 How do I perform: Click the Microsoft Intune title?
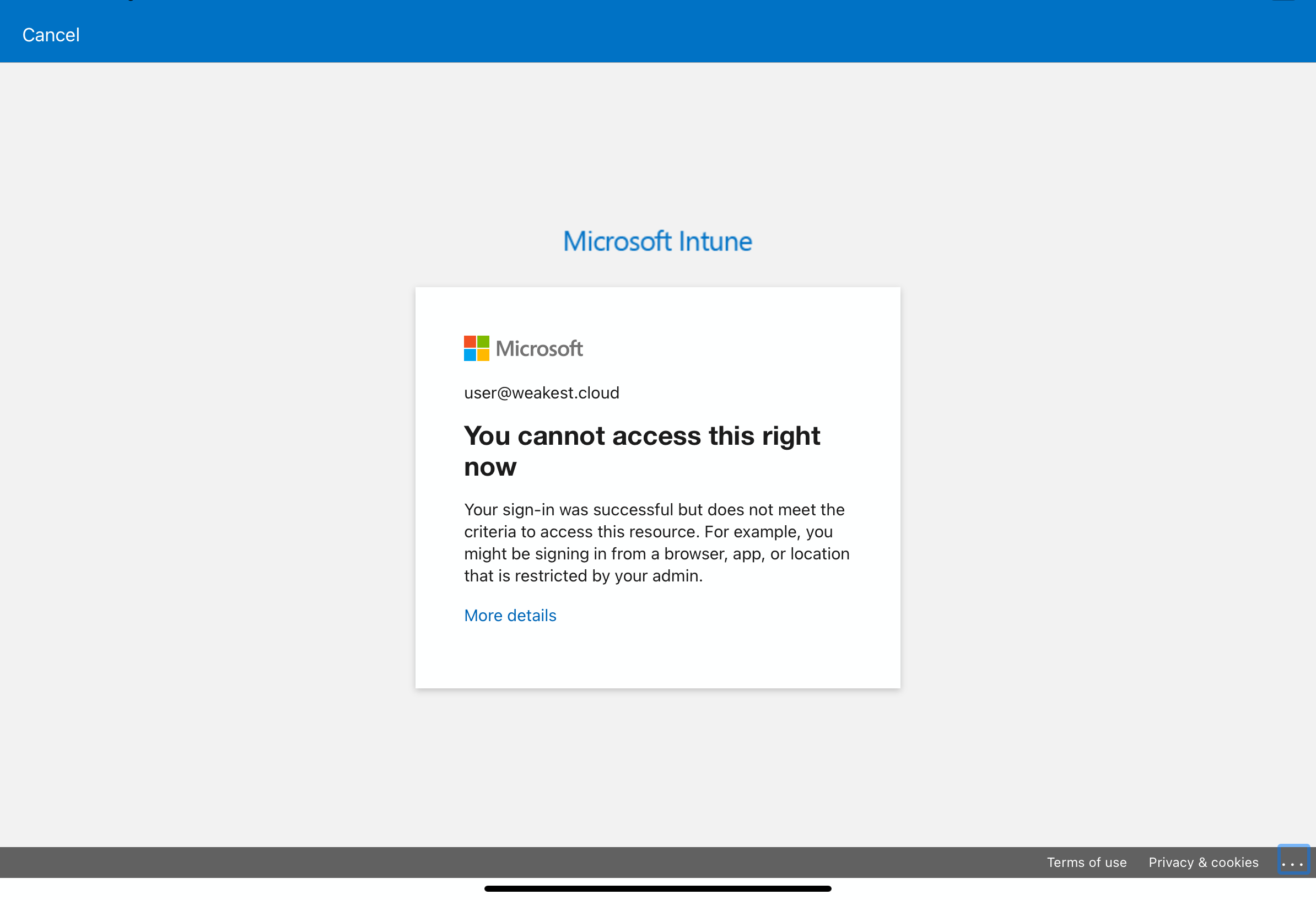(657, 241)
